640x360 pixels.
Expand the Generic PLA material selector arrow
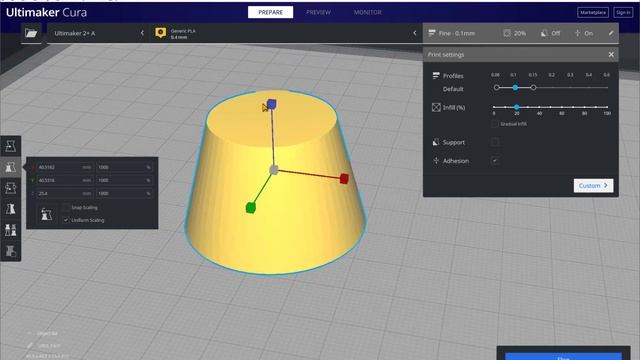click(415, 33)
